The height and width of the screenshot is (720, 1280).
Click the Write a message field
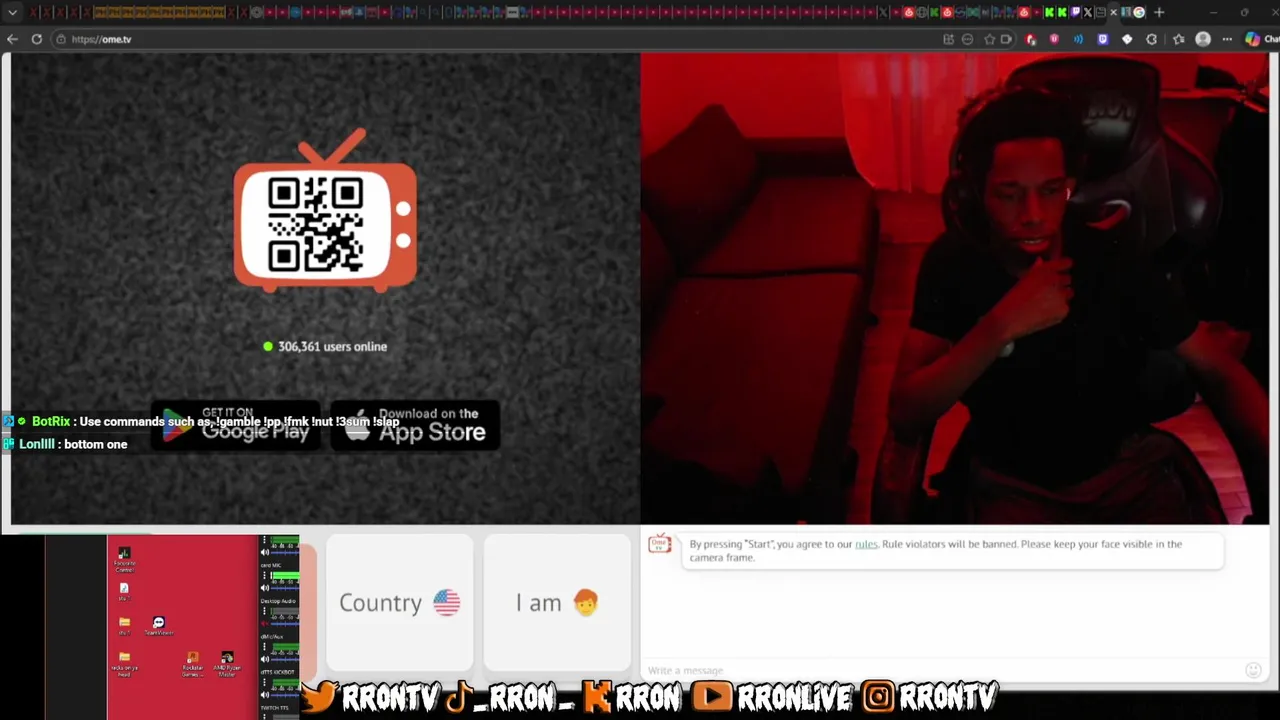pos(940,670)
